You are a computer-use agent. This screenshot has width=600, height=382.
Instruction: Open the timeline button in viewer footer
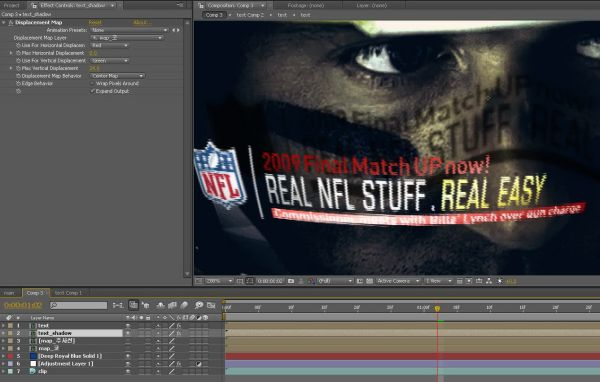coord(479,281)
